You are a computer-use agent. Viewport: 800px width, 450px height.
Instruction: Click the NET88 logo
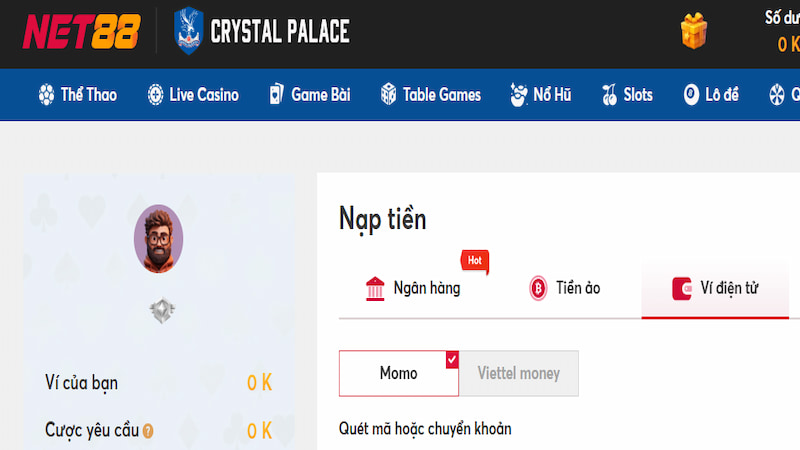pyautogui.click(x=83, y=31)
